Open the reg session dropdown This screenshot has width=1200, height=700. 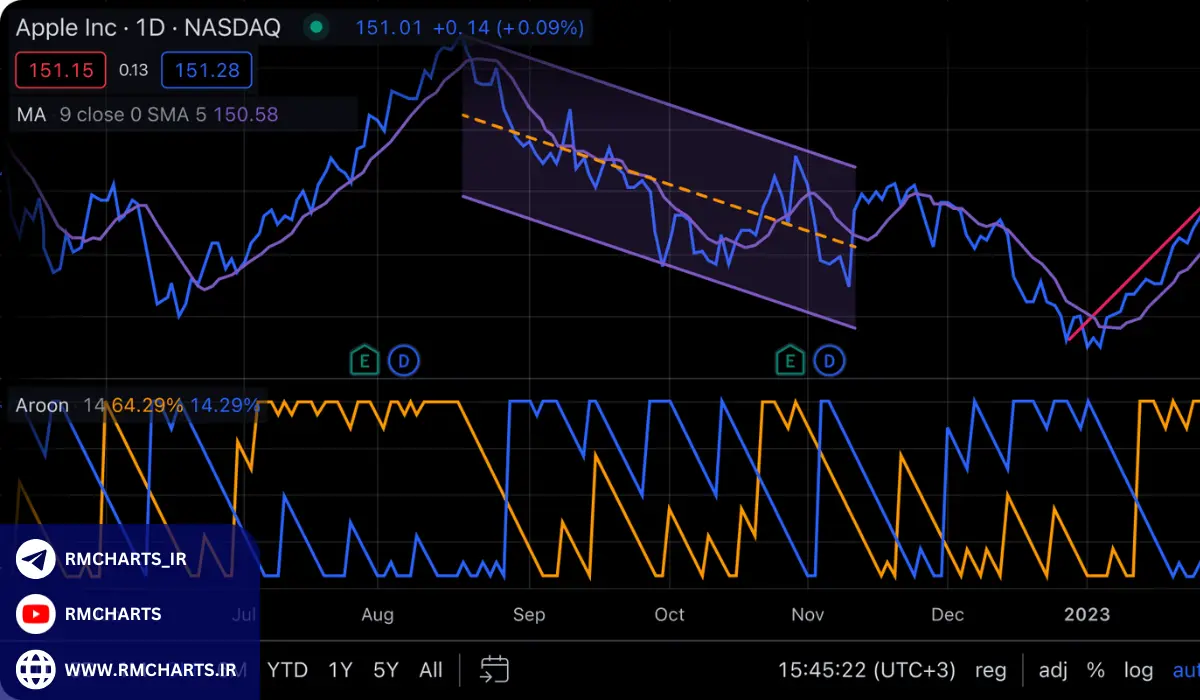pos(991,670)
